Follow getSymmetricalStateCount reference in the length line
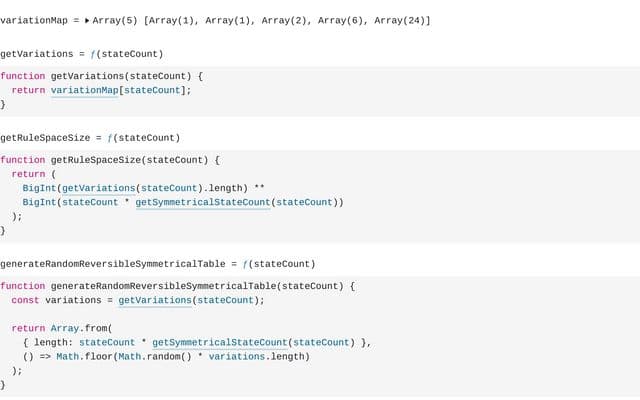The image size is (640, 400). (x=220, y=342)
